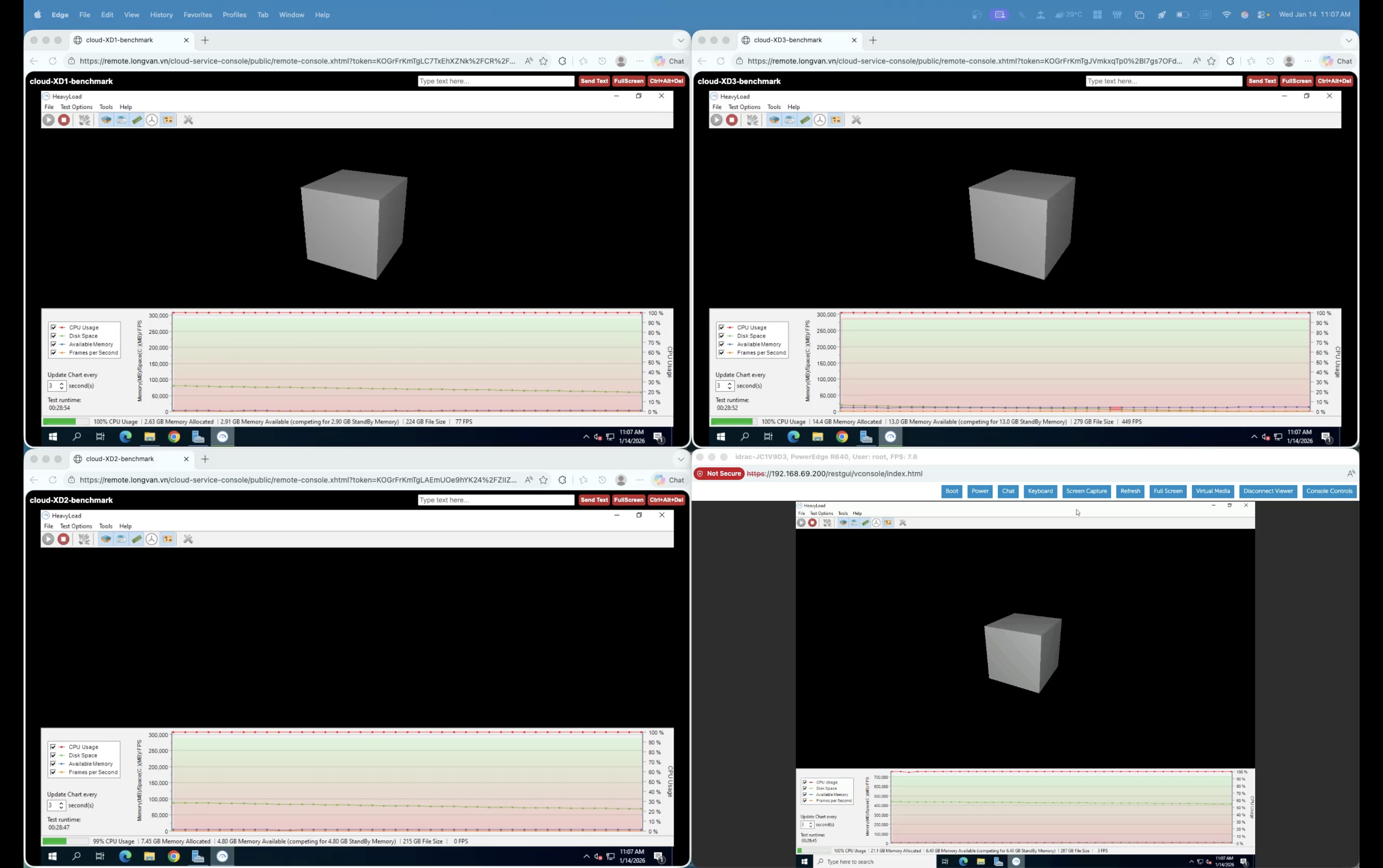Open Favorites menu in macOS menu bar
Viewport: 1383px width, 868px height.
(x=198, y=15)
